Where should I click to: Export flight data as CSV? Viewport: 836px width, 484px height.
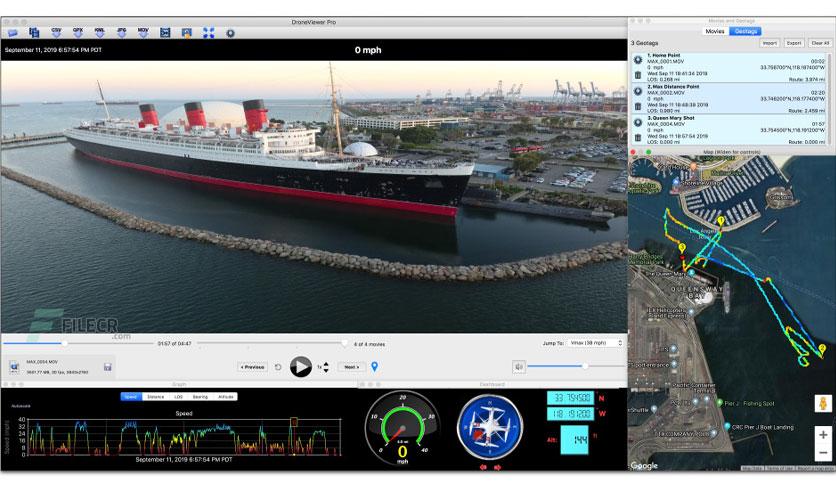pyautogui.click(x=56, y=33)
